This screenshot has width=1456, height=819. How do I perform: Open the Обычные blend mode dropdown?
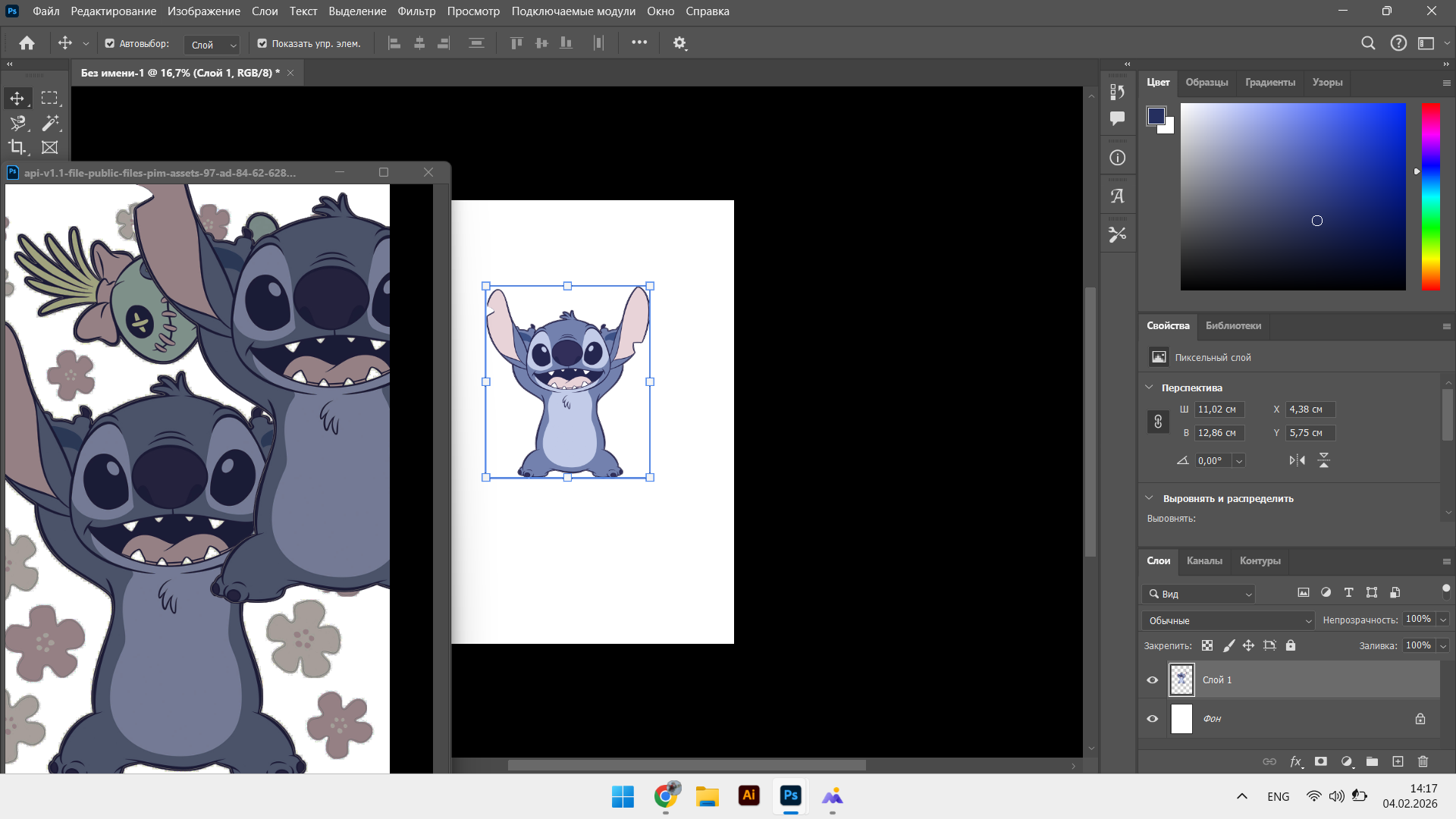pyautogui.click(x=1228, y=620)
